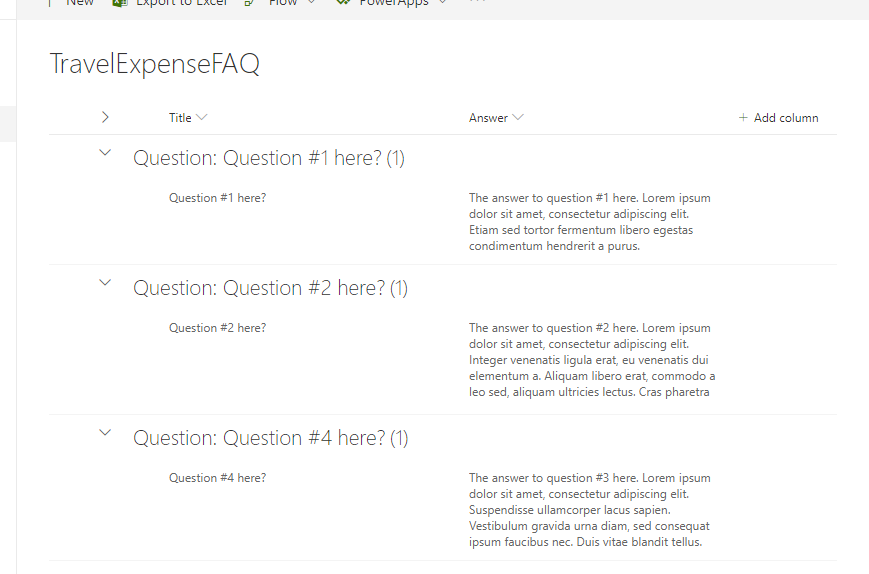Select the Question: Question #2 here? group header
This screenshot has height=574, width=869.
[270, 289]
